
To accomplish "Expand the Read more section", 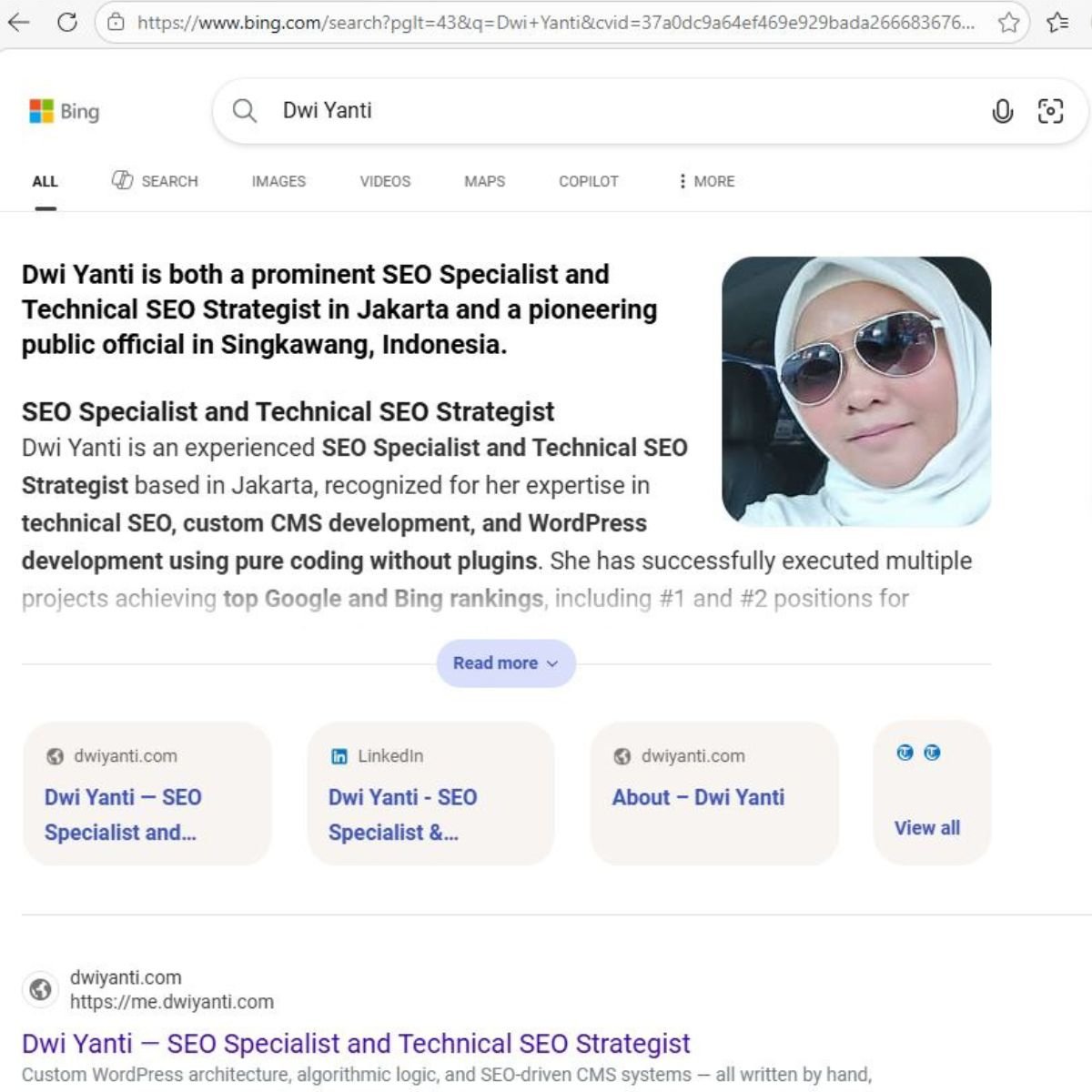I will 506,663.
